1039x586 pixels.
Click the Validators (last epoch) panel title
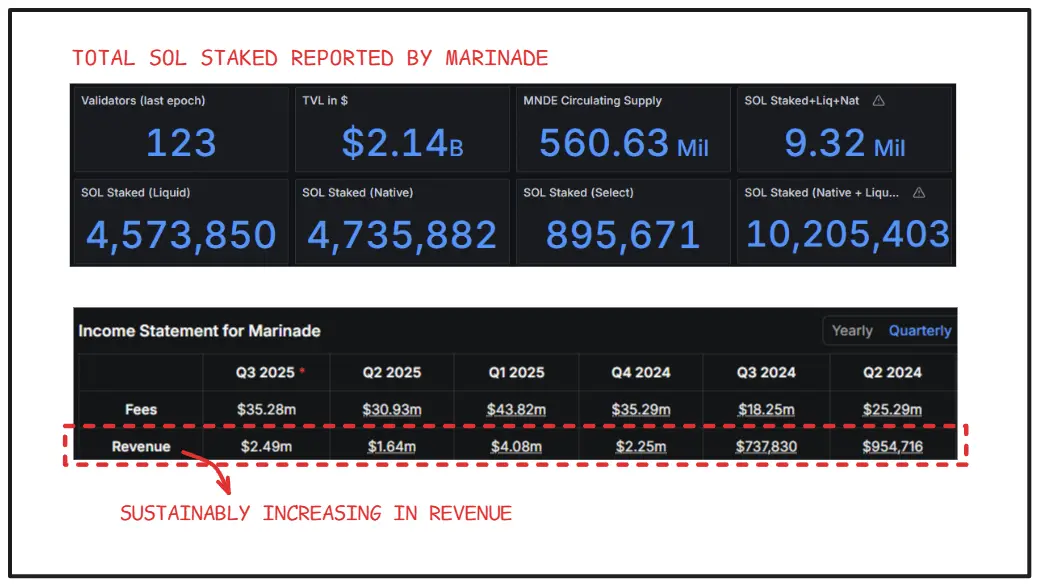143,101
